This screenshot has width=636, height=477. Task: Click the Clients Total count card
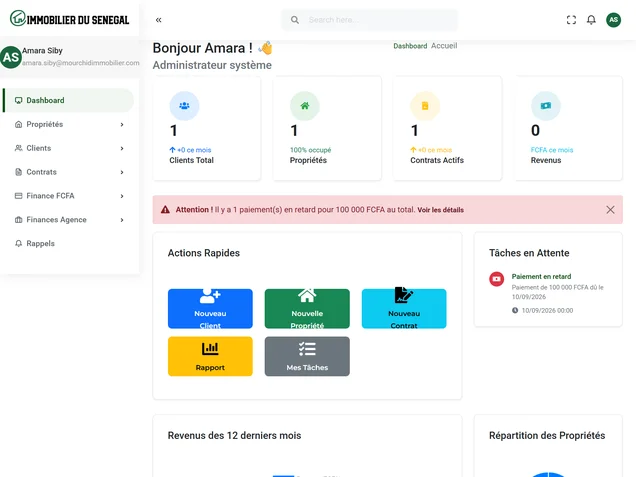pos(207,128)
